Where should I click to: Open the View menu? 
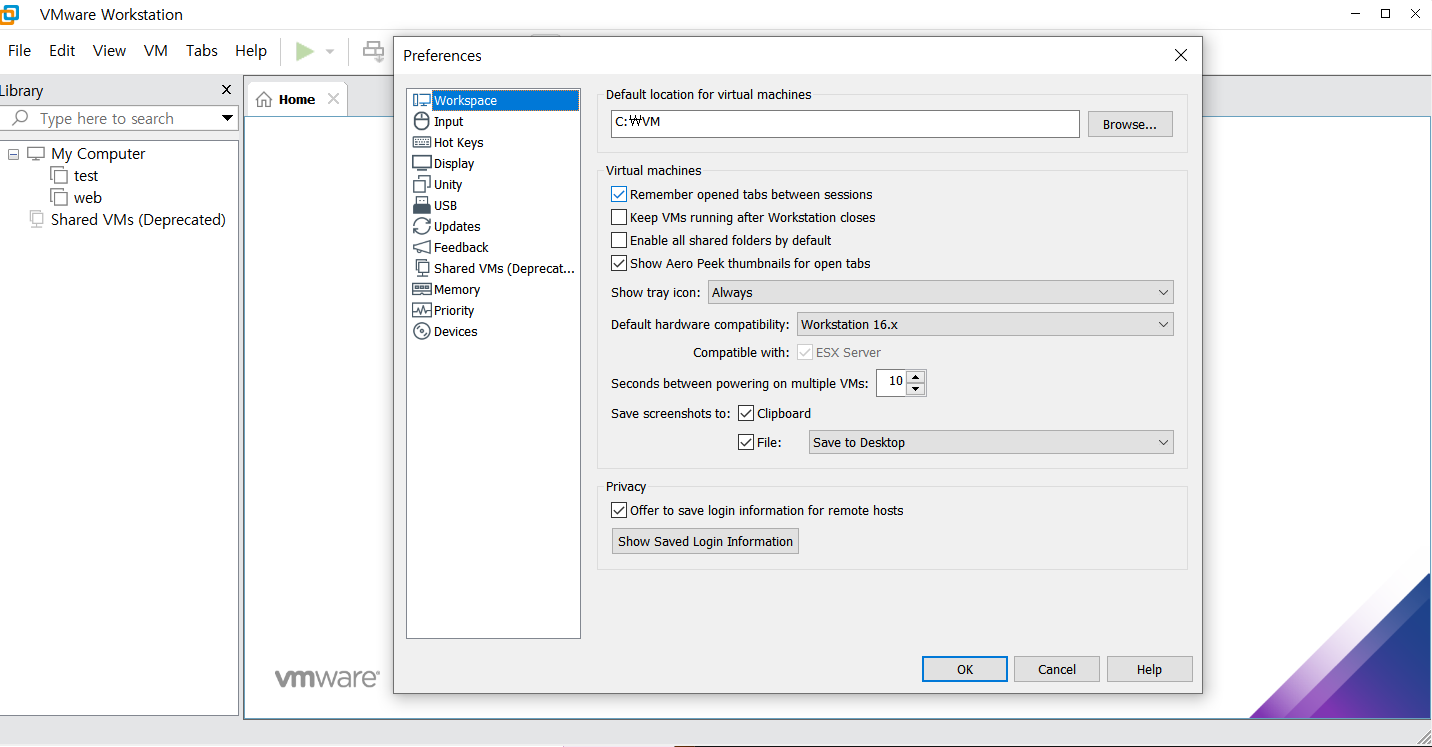point(109,51)
